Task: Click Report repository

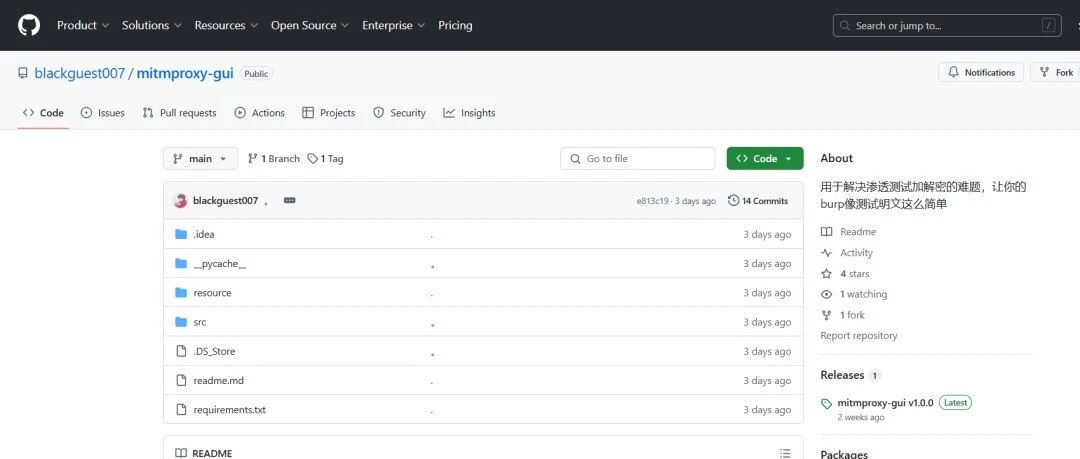Action: (859, 336)
